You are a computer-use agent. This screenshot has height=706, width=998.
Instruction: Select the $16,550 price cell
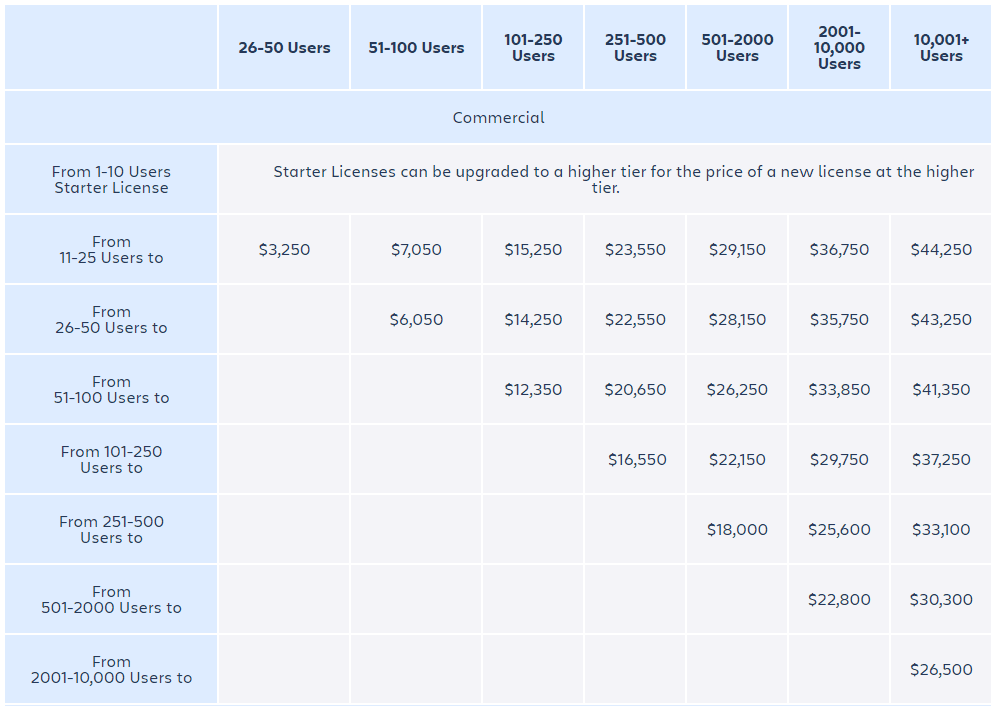point(635,460)
